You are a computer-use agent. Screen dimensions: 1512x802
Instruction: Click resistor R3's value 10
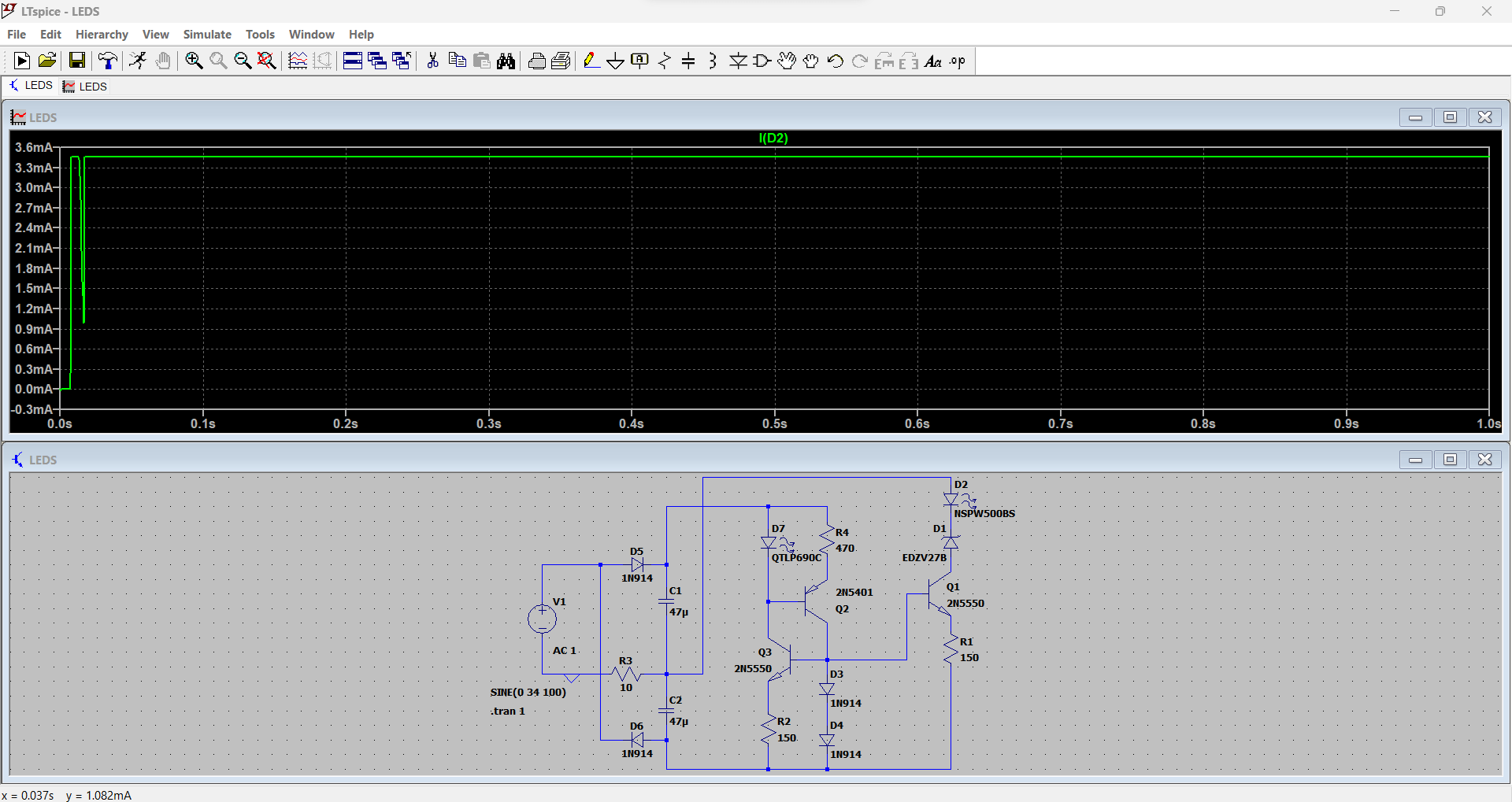click(626, 688)
